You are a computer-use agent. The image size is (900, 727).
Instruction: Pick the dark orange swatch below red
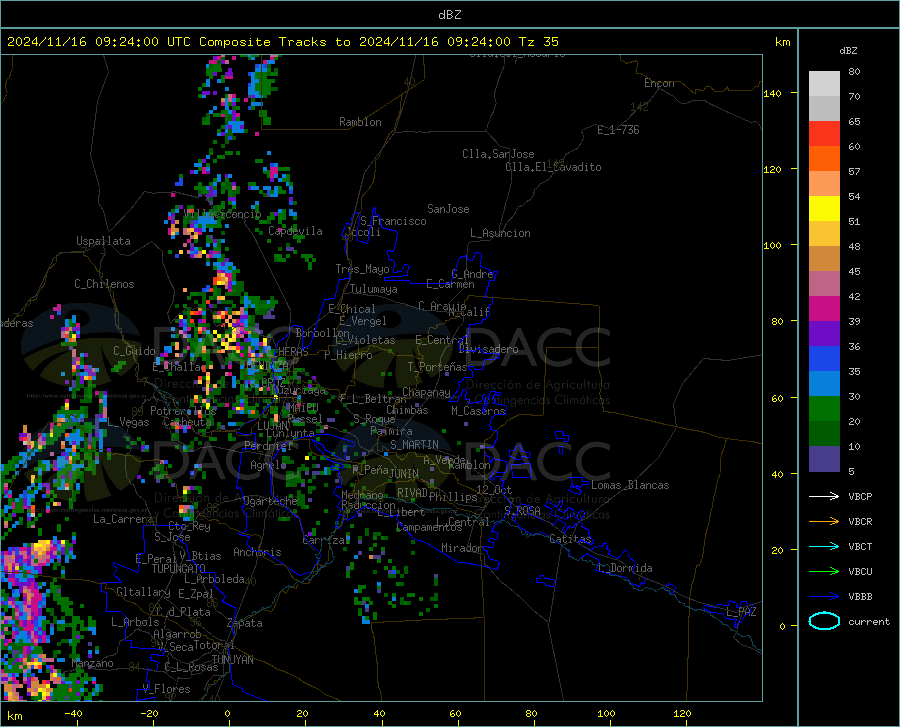(824, 159)
